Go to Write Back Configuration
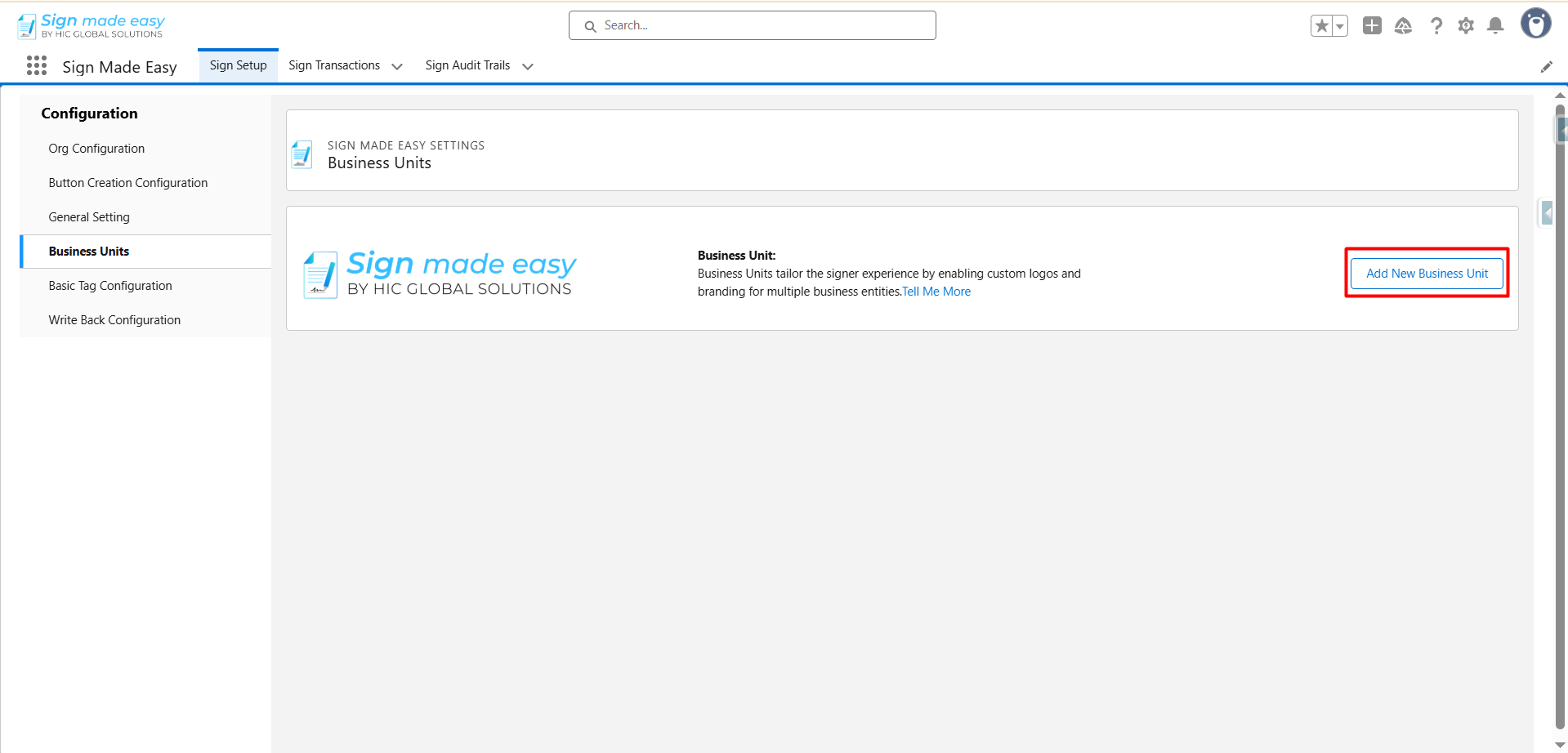Viewport: 1568px width, 753px height. (x=114, y=320)
